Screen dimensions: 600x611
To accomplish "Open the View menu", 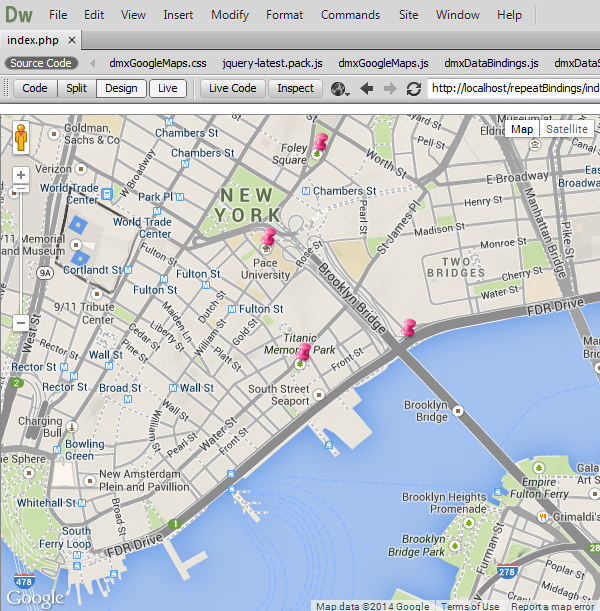I will point(133,15).
